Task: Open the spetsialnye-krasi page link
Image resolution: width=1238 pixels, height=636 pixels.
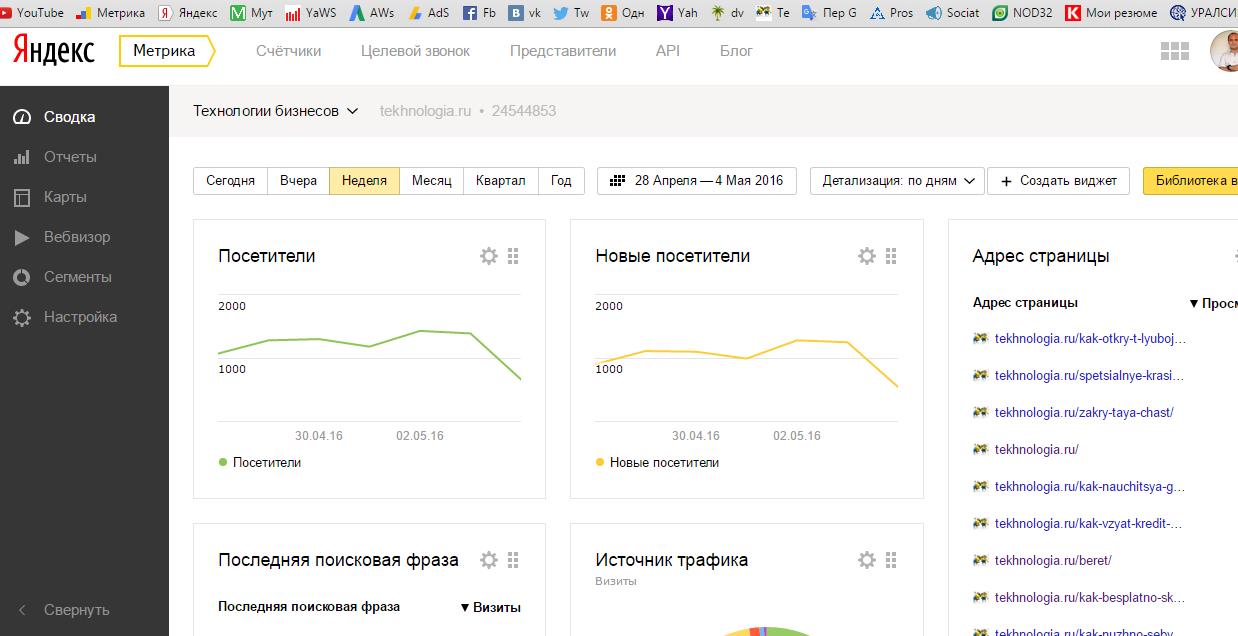Action: pyautogui.click(x=1089, y=376)
